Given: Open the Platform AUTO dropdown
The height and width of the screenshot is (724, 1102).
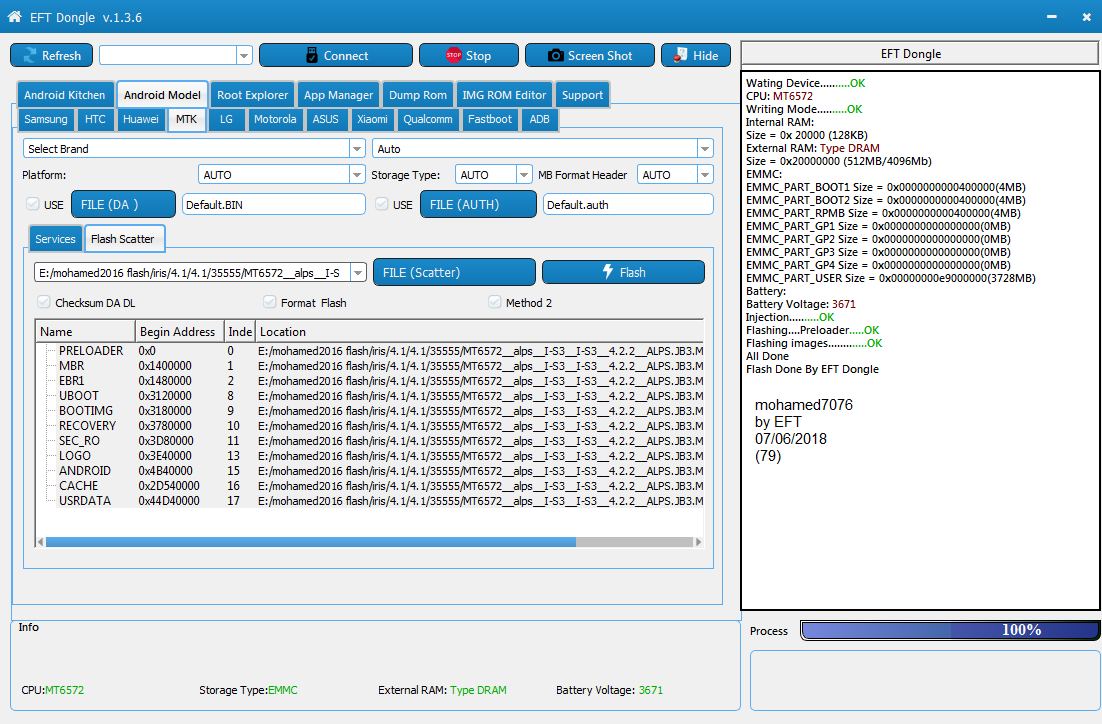Looking at the screenshot, I should tap(357, 174).
